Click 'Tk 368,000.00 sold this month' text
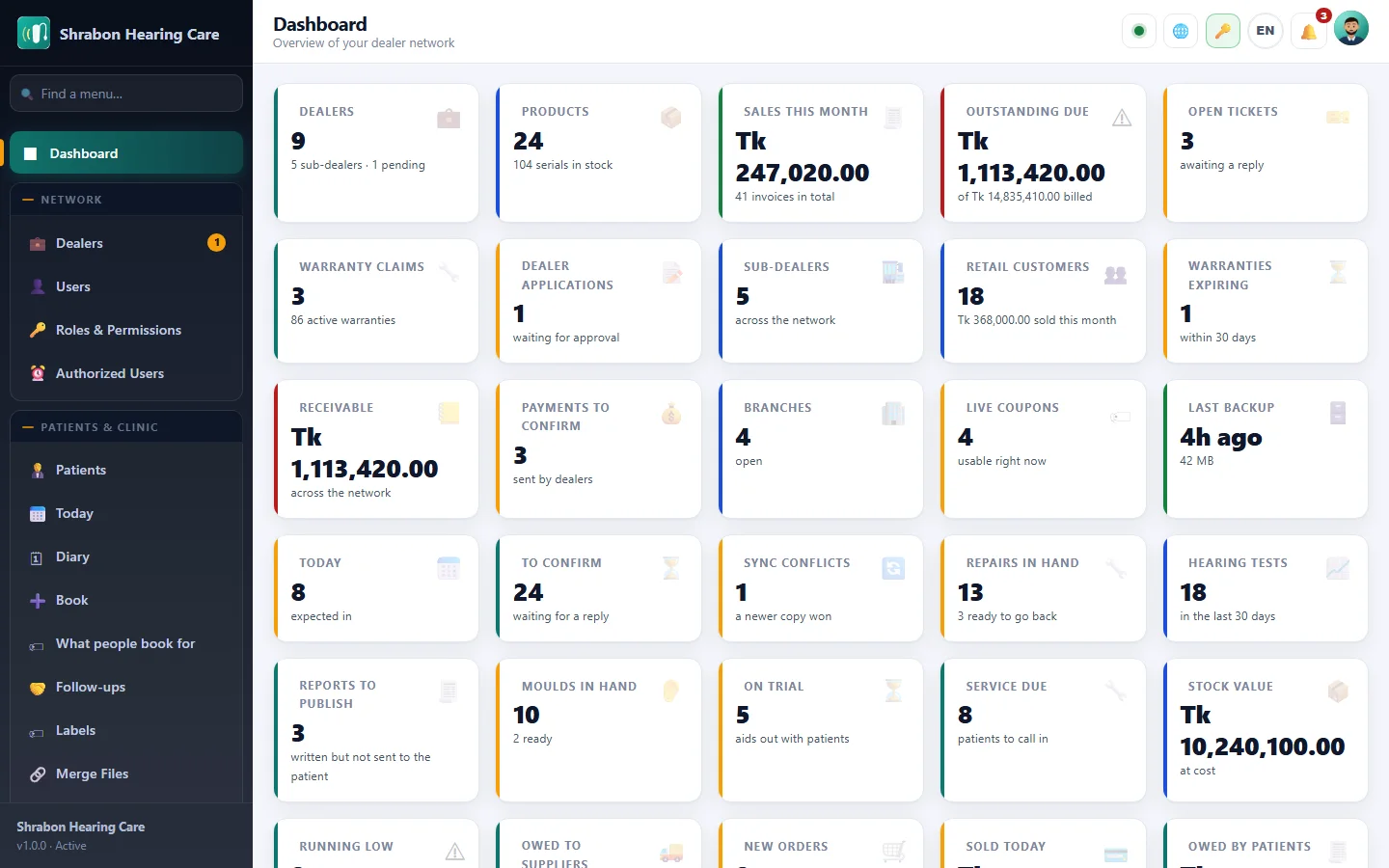 tap(1037, 320)
